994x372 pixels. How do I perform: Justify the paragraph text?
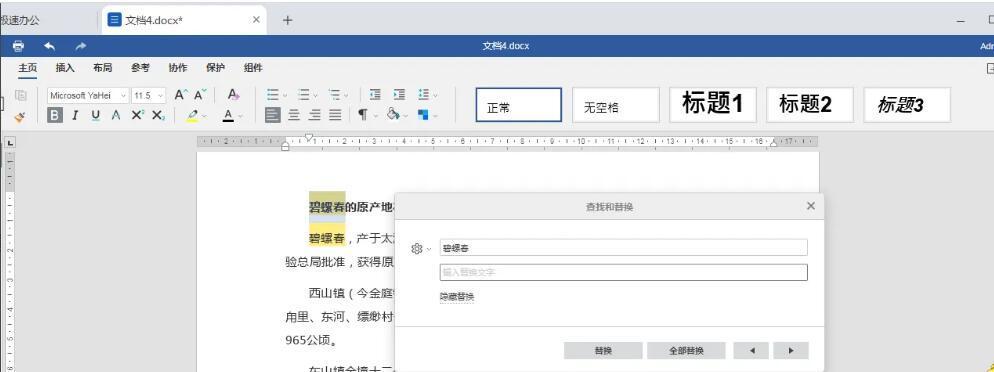pyautogui.click(x=335, y=115)
